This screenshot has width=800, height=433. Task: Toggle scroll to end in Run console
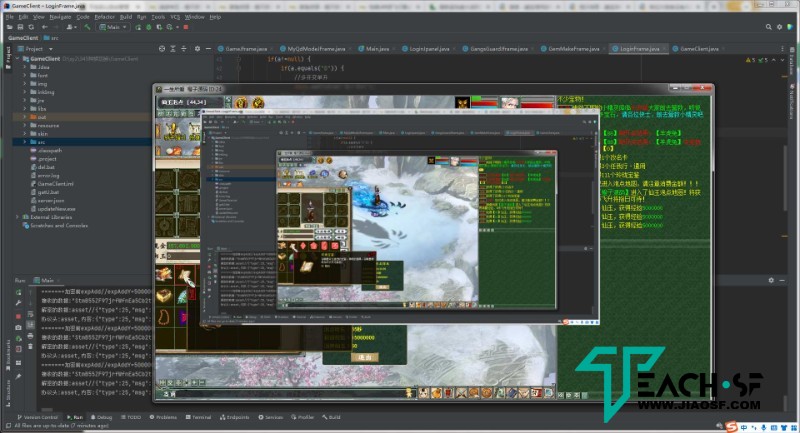pyautogui.click(x=31, y=325)
